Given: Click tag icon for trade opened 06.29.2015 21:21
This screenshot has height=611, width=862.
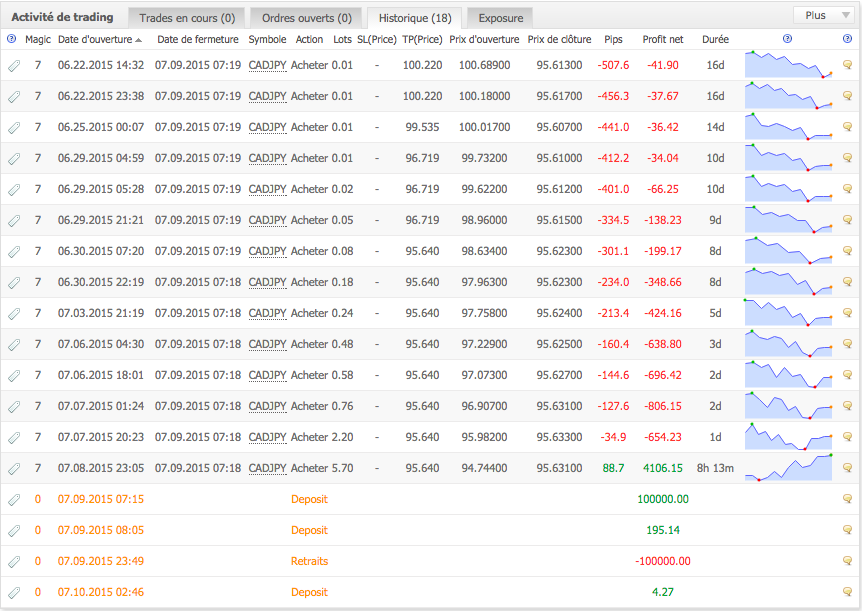Looking at the screenshot, I should pos(14,221).
